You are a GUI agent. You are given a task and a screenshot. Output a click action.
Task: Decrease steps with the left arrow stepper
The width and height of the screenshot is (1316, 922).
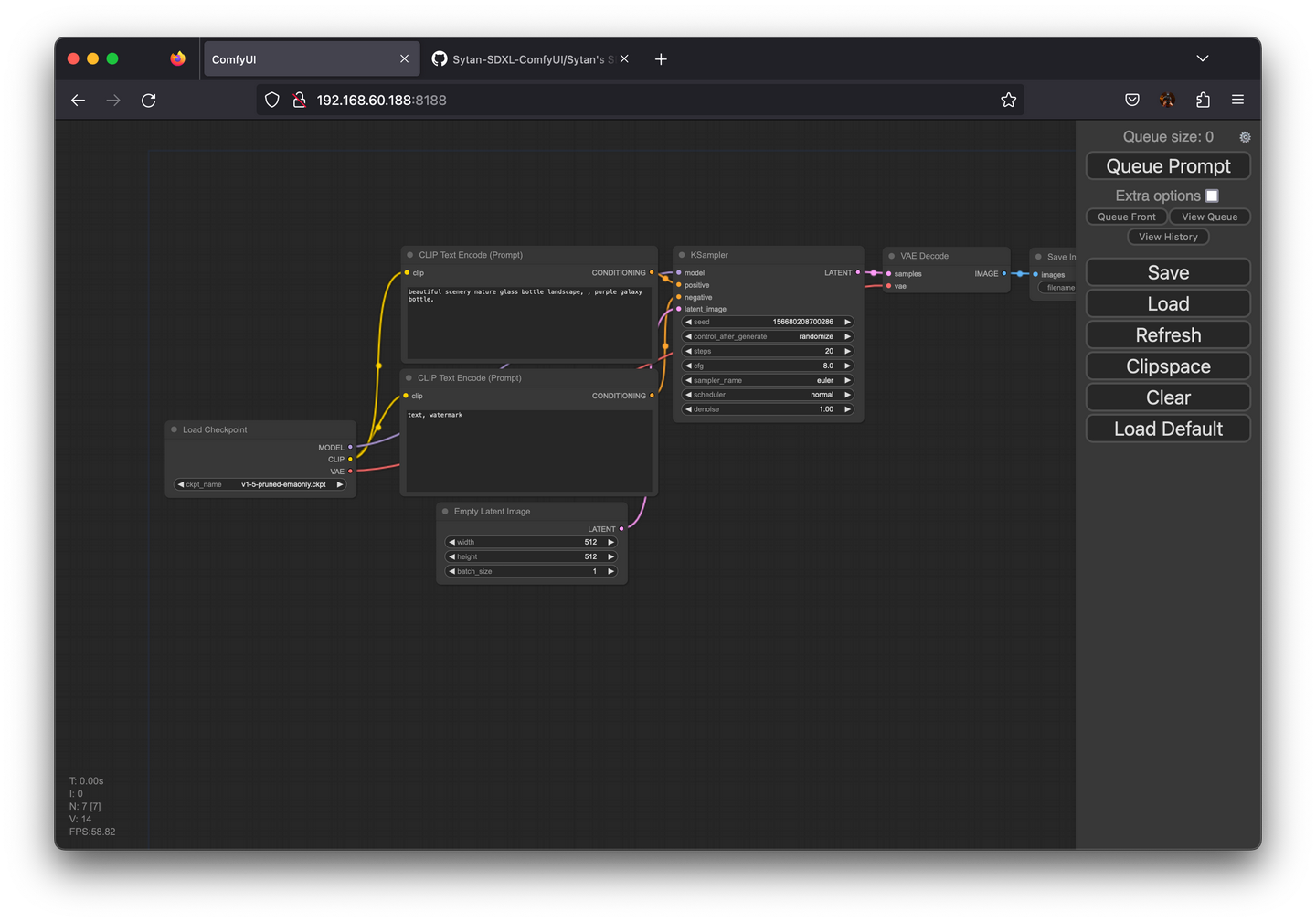coord(689,351)
